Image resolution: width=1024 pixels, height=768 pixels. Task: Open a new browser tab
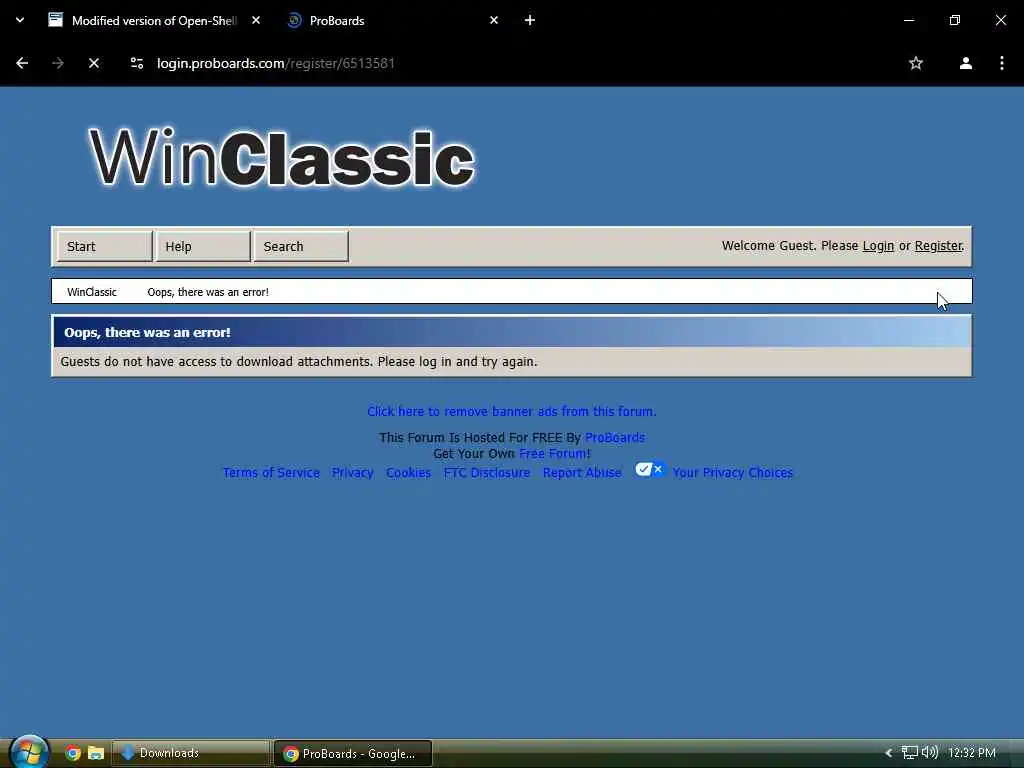coord(530,20)
